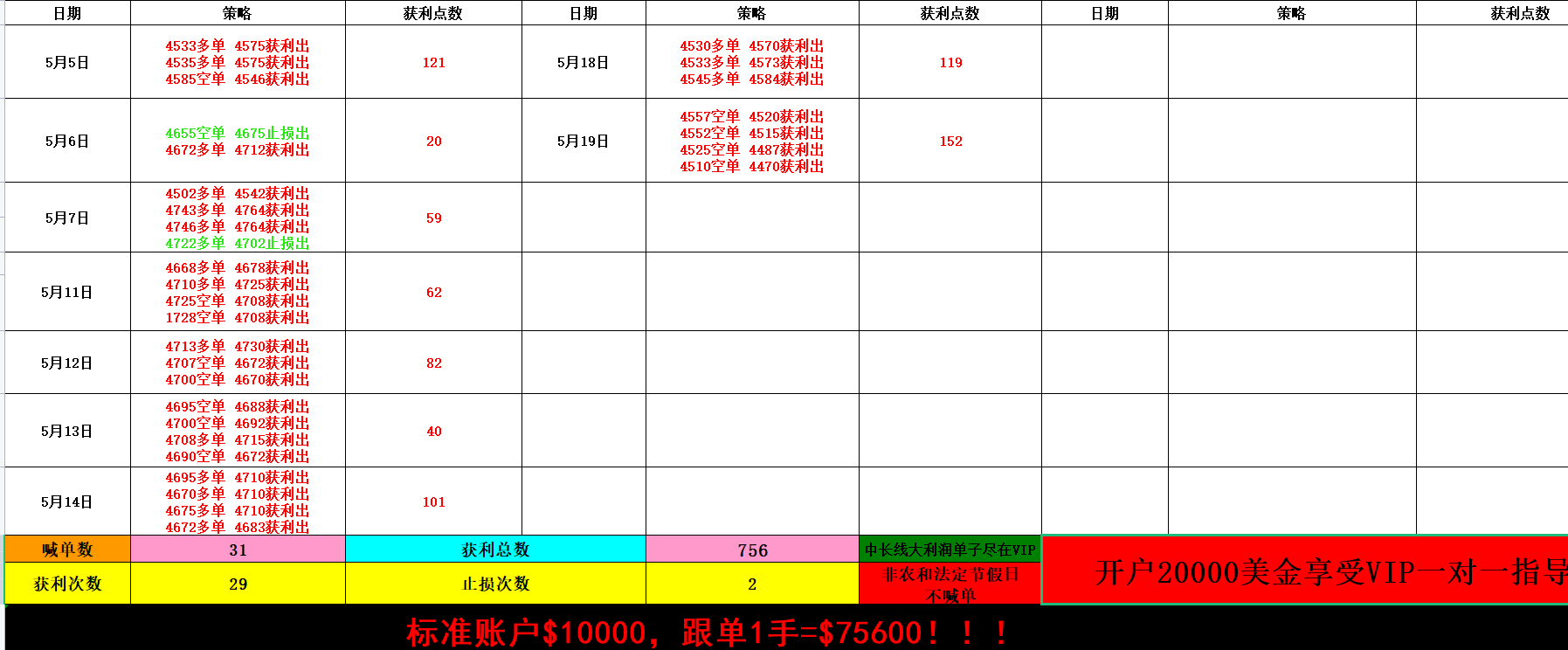Image resolution: width=1568 pixels, height=650 pixels.
Task: Select strategy line 4557空单 4520获利出
Action: tap(752, 116)
